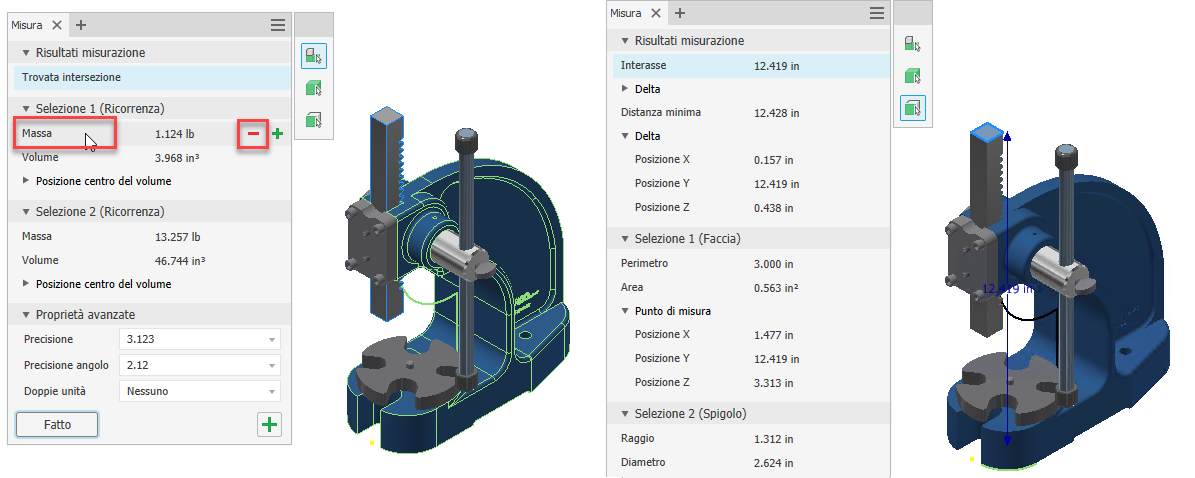Click green plus button beside Fatto
Screen dimensions: 1195x478
click(269, 425)
